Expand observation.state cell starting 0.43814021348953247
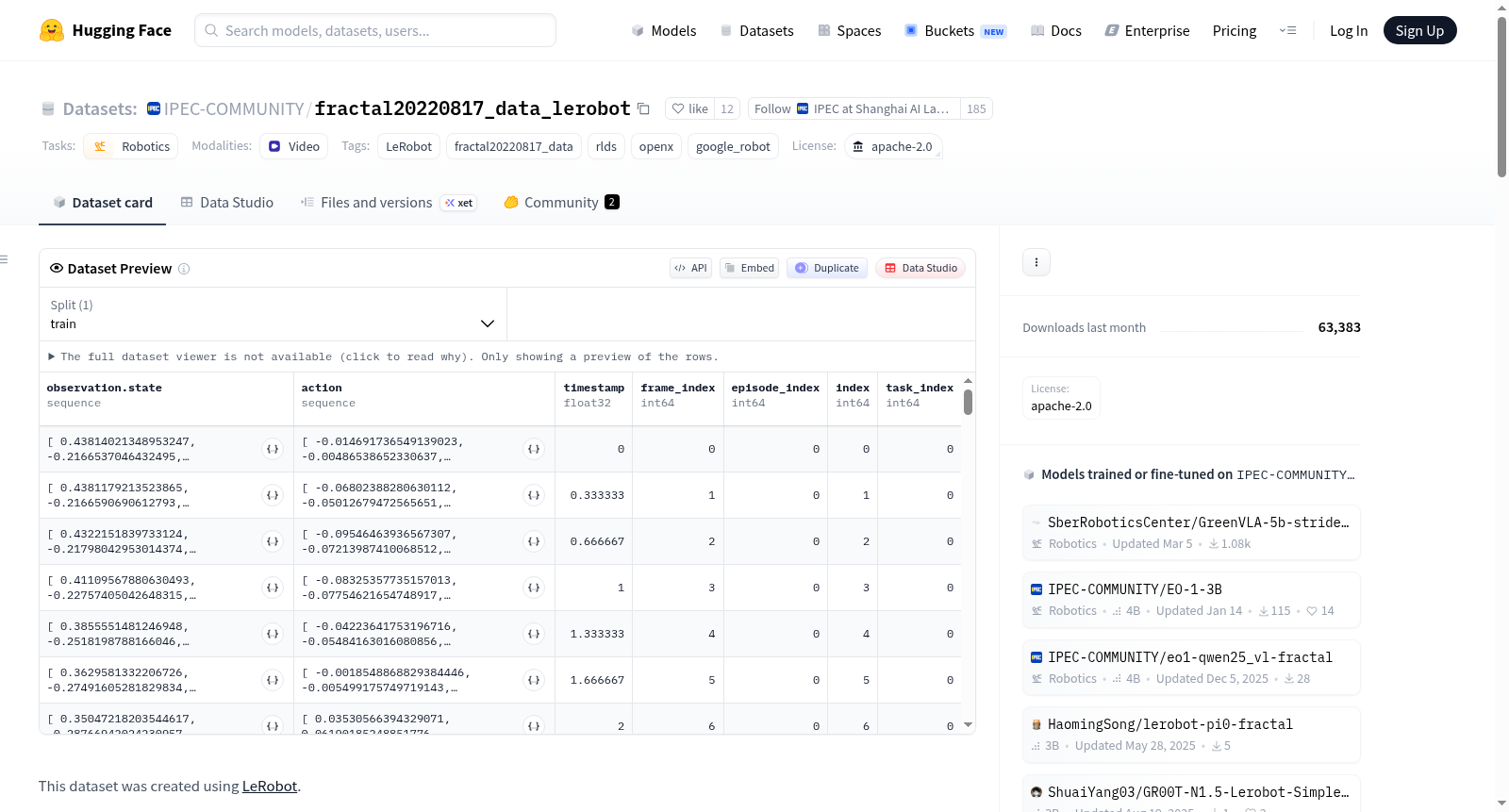The width and height of the screenshot is (1509, 812). pyautogui.click(x=273, y=449)
